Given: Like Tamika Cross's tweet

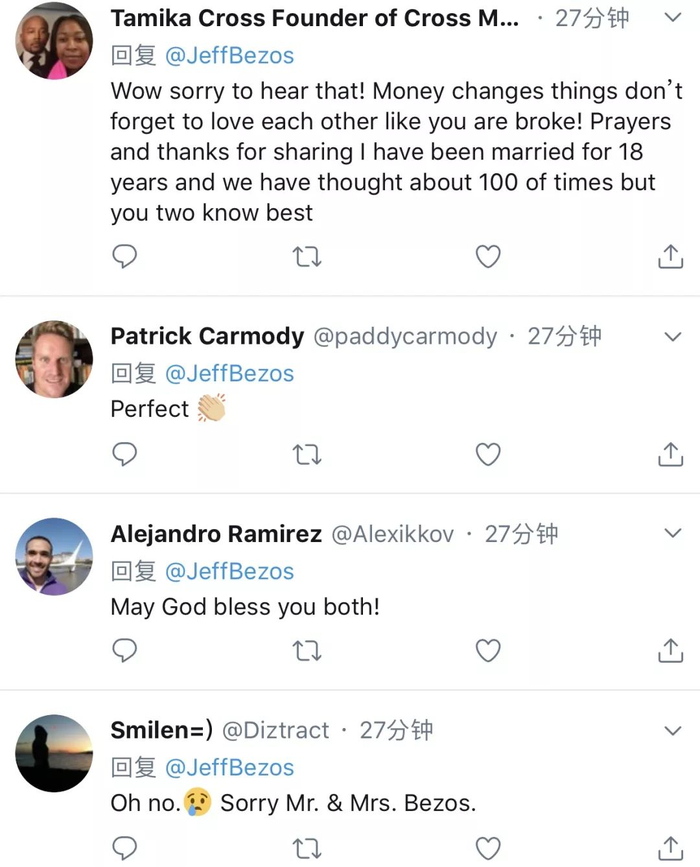Looking at the screenshot, I should point(487,257).
